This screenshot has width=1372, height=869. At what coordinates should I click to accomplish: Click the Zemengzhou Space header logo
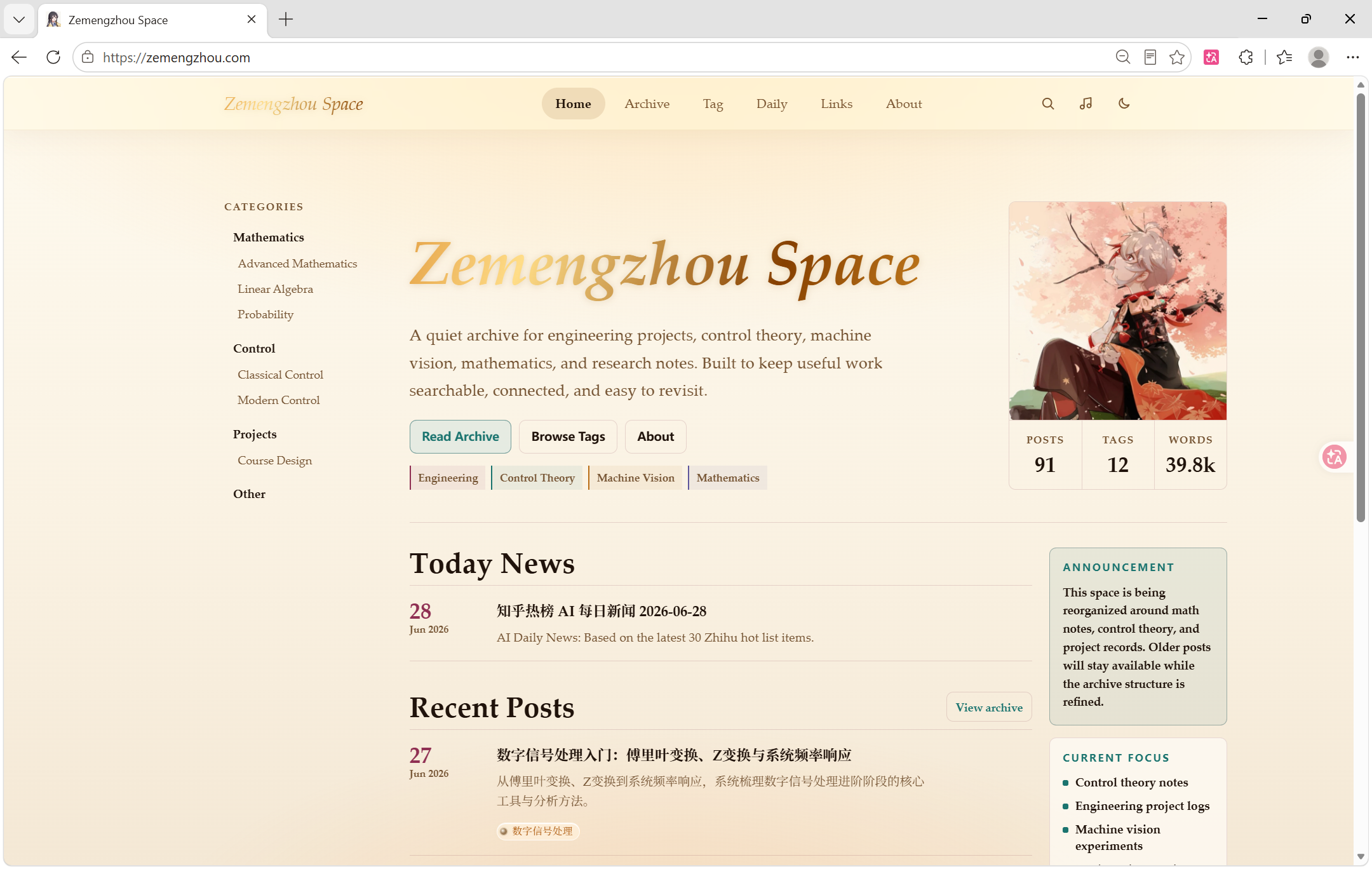pos(293,104)
